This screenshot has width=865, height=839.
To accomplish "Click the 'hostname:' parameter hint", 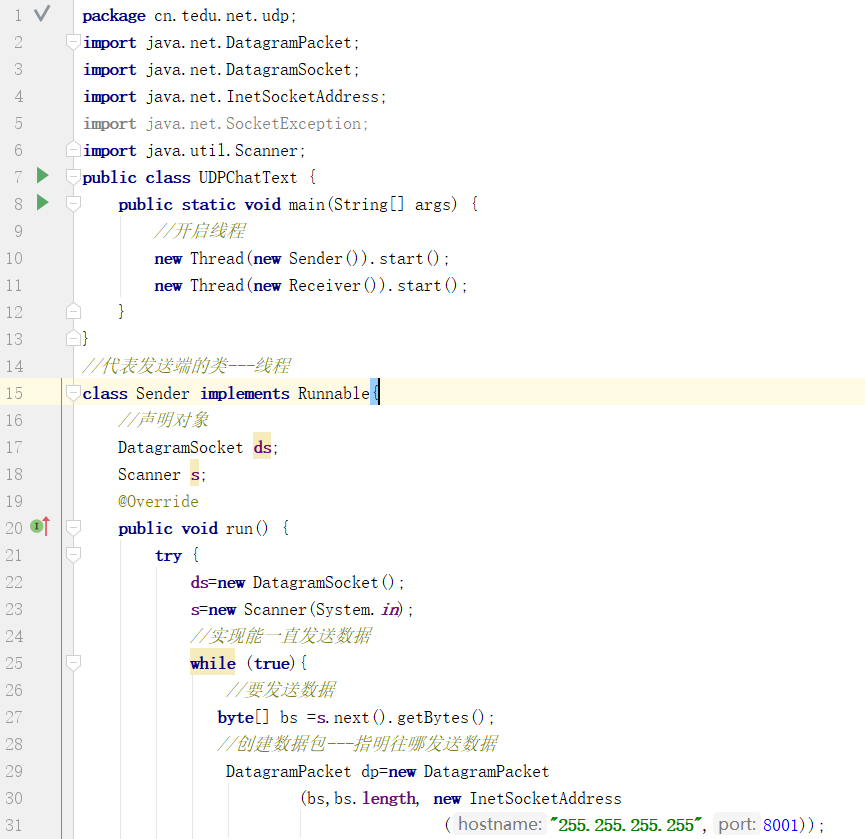I will pyautogui.click(x=500, y=825).
